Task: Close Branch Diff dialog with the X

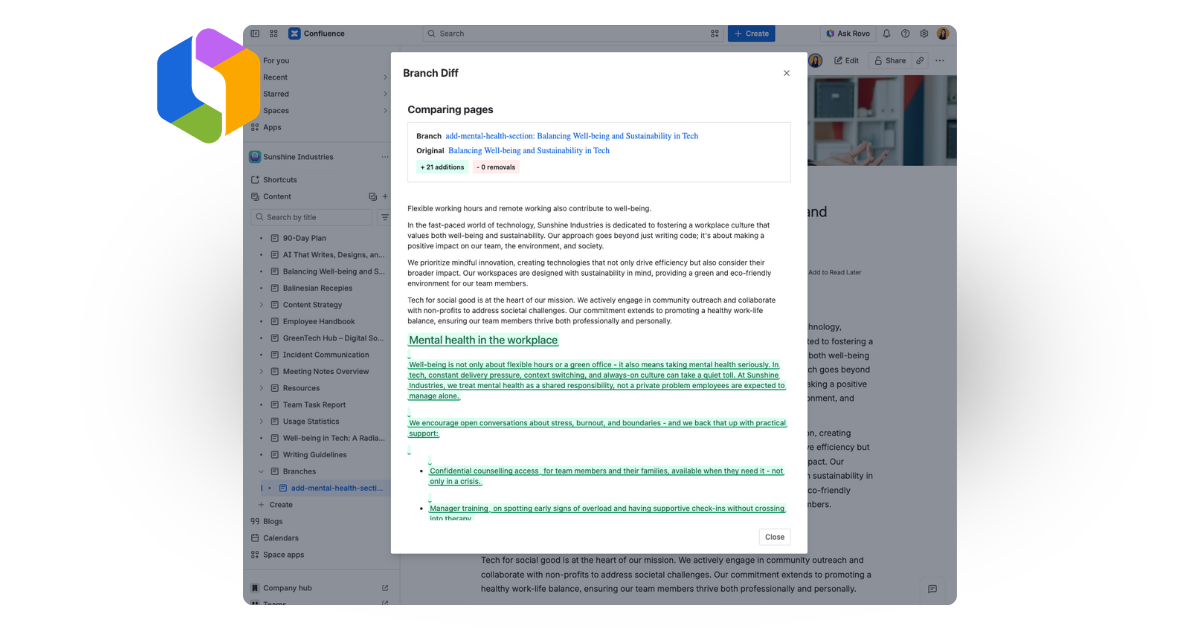Action: coord(786,73)
